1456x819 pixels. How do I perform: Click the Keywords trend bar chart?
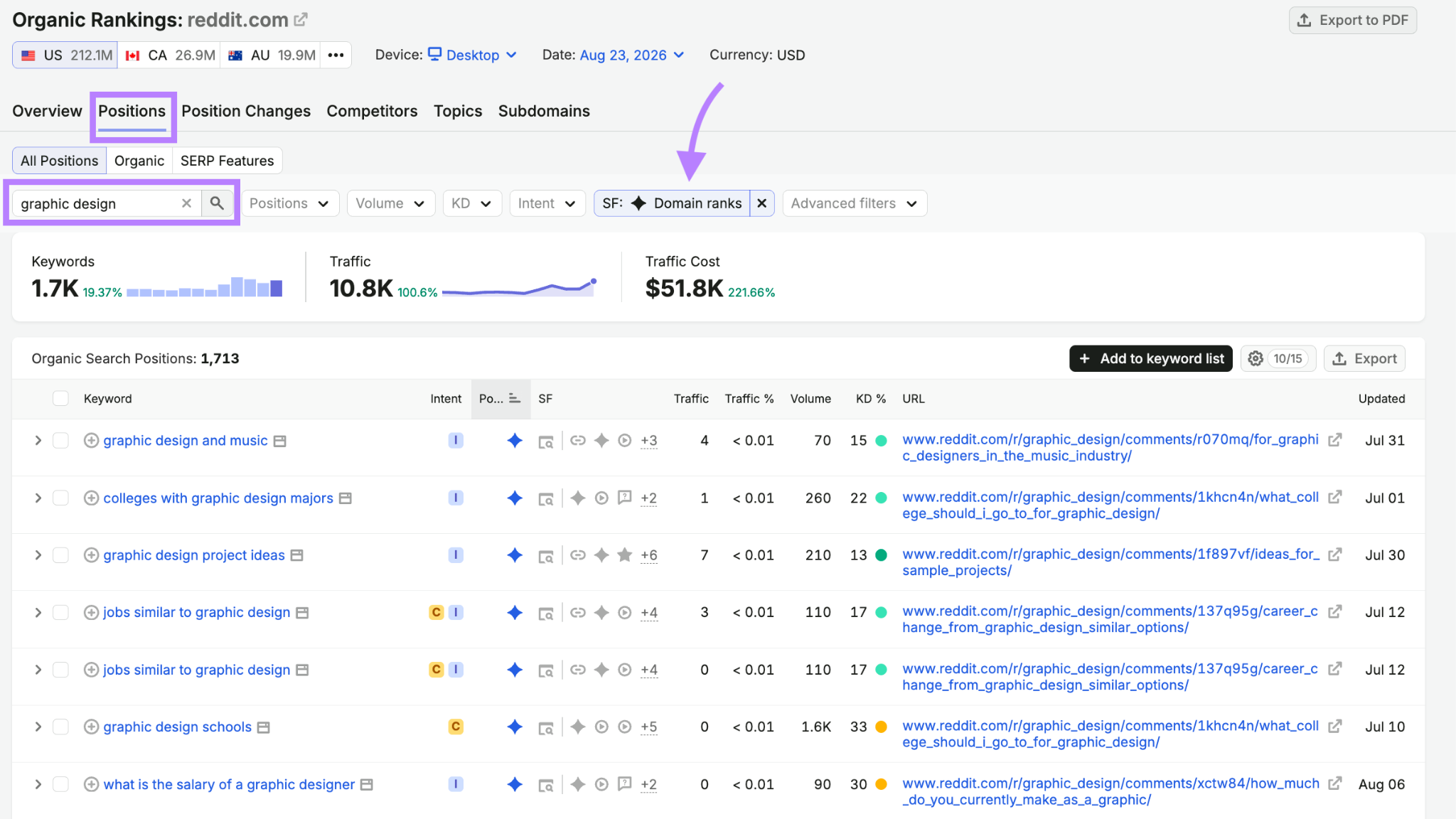[x=205, y=287]
